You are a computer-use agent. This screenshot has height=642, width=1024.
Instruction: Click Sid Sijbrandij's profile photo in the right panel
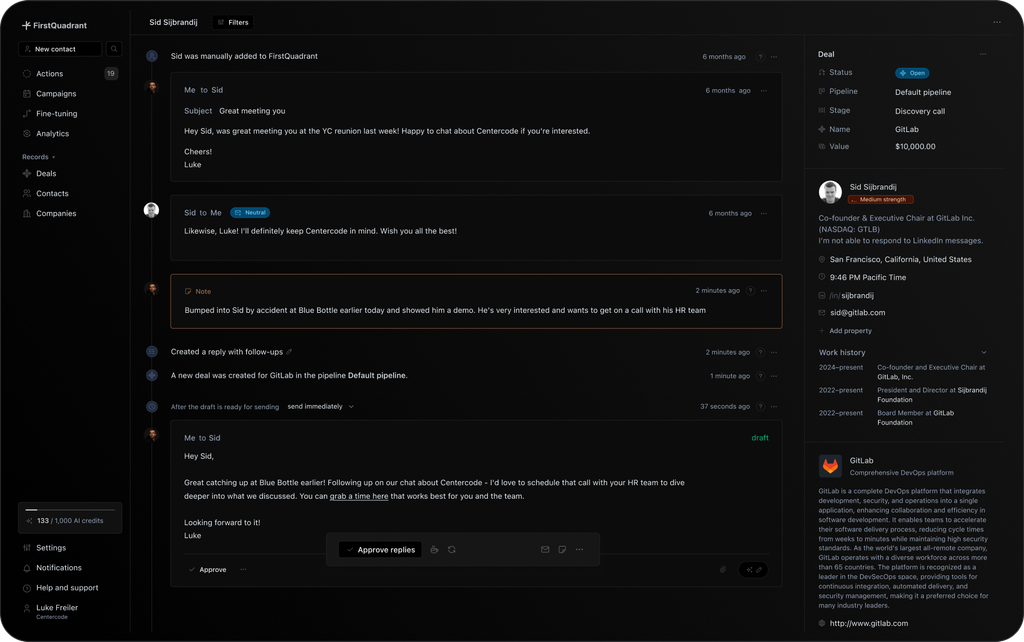click(x=830, y=192)
